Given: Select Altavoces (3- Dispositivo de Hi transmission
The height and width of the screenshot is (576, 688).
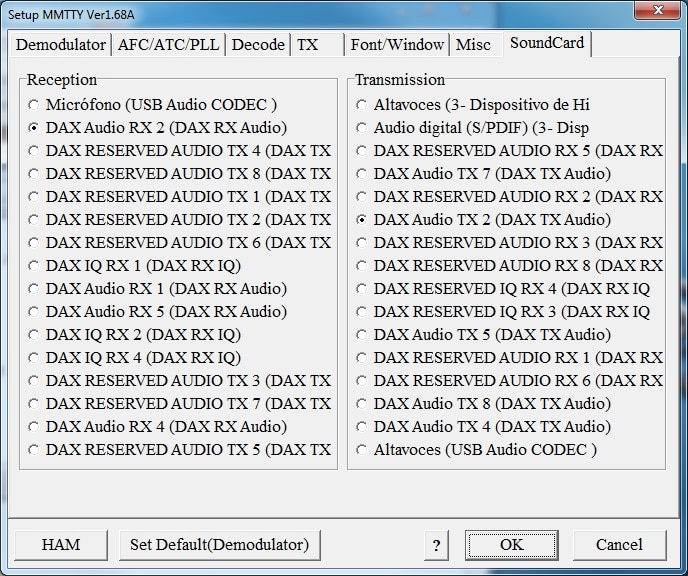Looking at the screenshot, I should [473, 105].
